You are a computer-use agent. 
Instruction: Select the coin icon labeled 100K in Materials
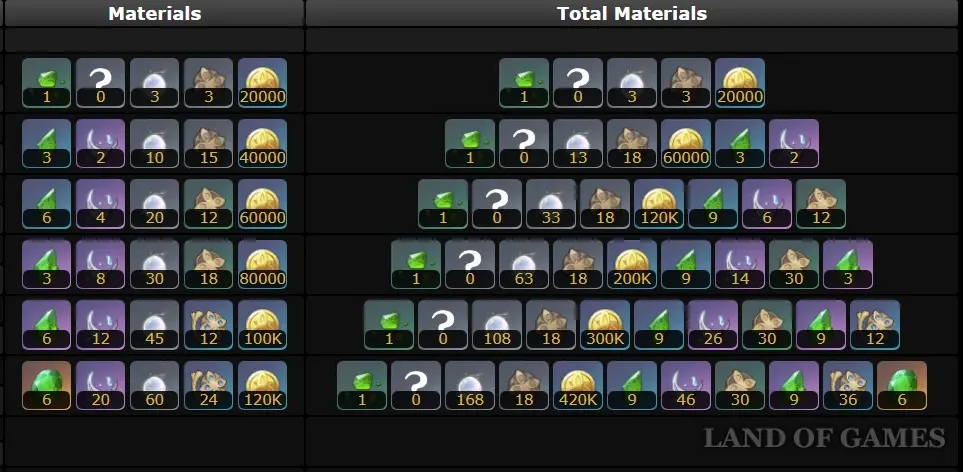(263, 325)
